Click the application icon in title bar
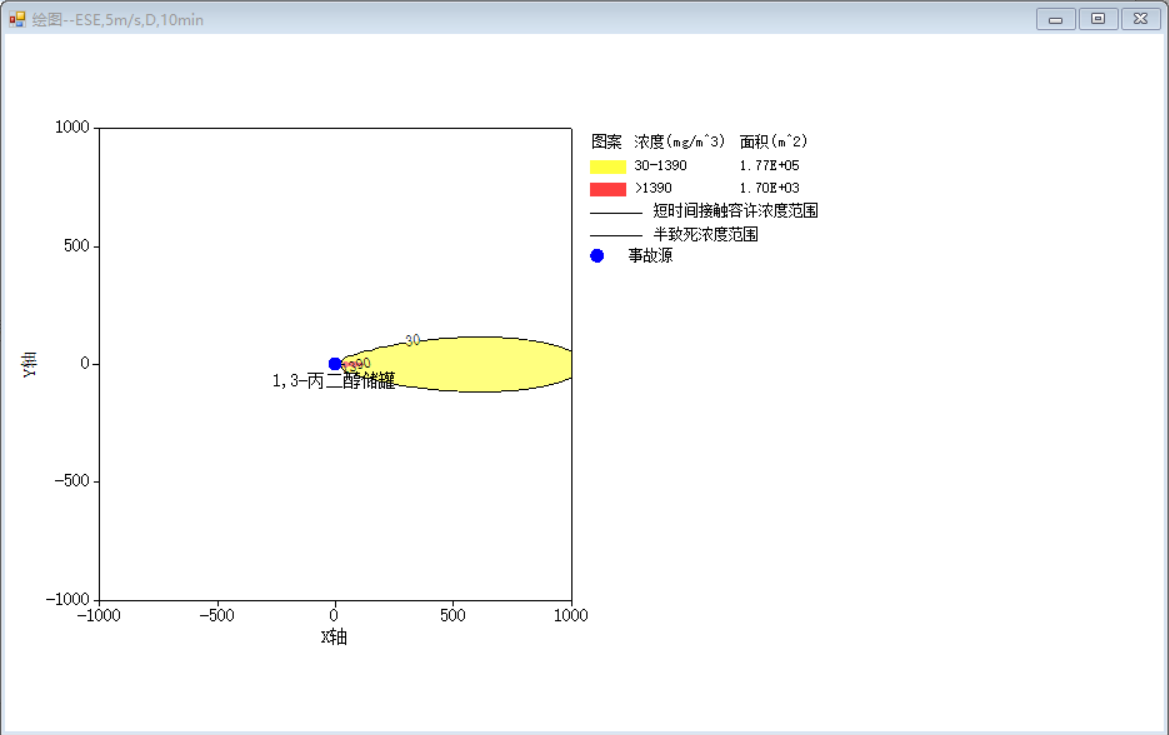 (x=16, y=19)
